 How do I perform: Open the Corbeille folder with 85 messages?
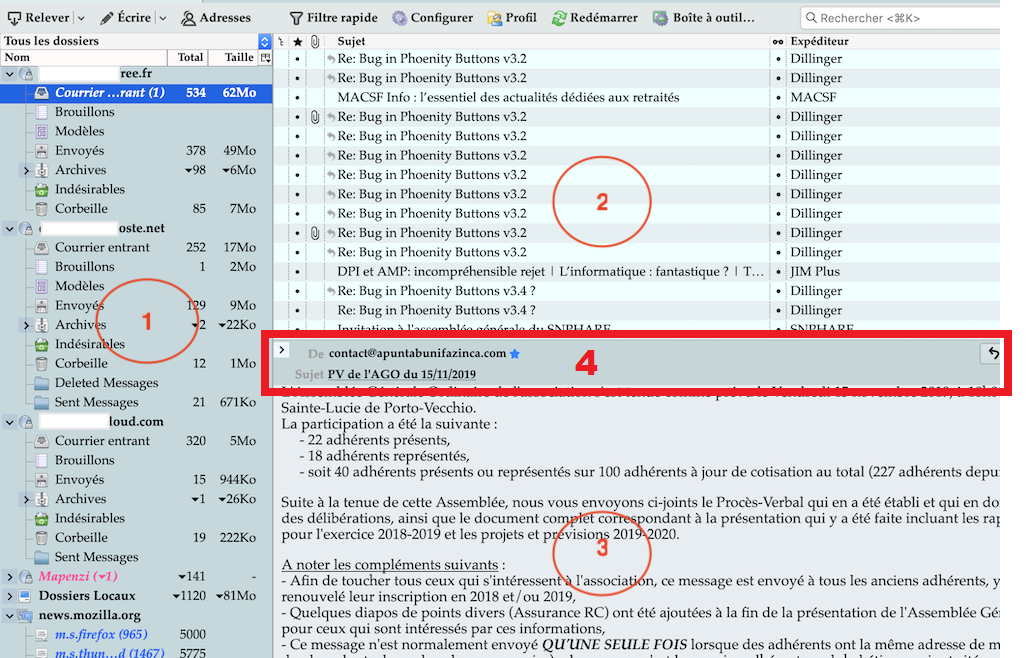pos(136,209)
